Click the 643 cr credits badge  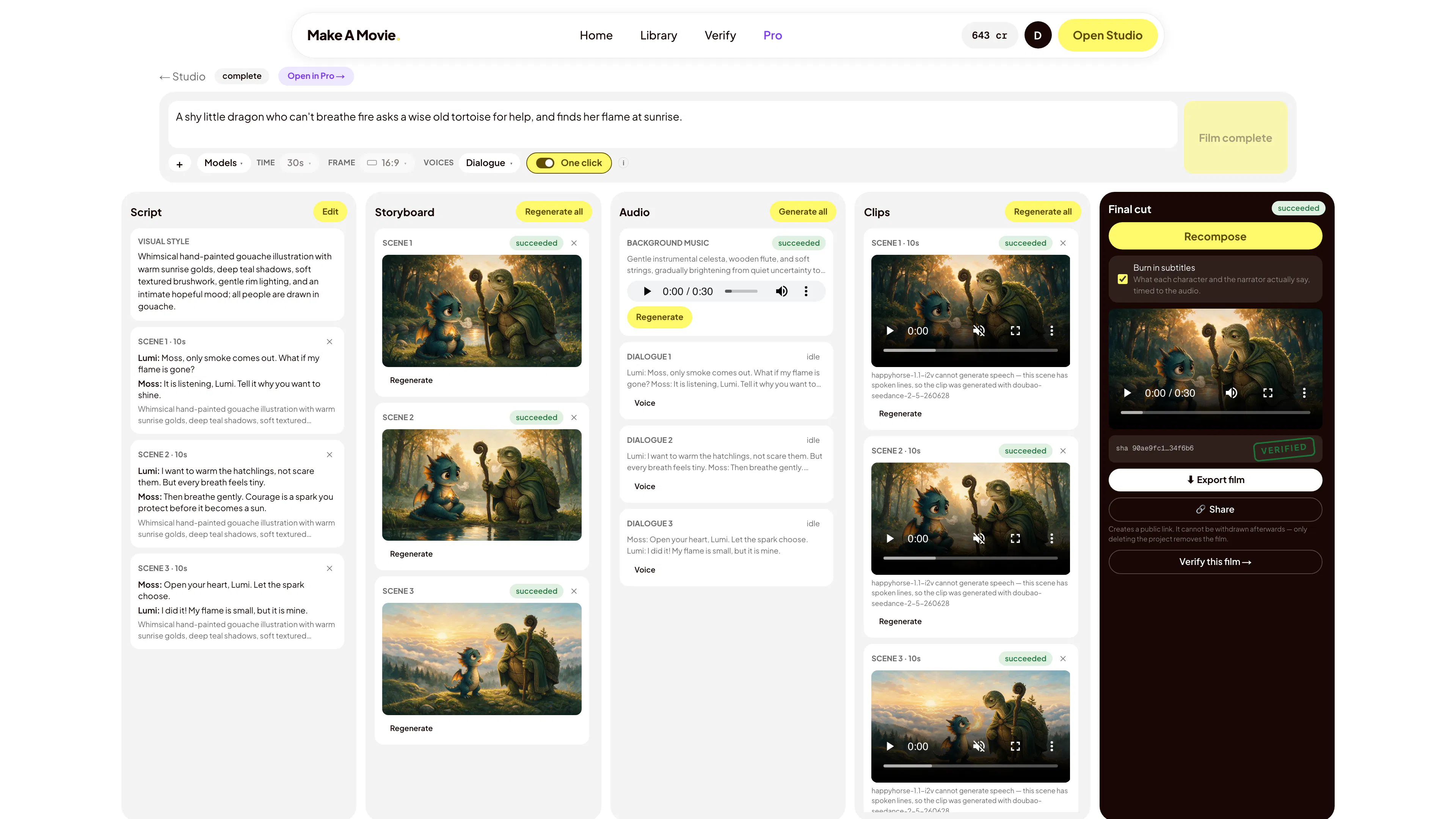989,36
